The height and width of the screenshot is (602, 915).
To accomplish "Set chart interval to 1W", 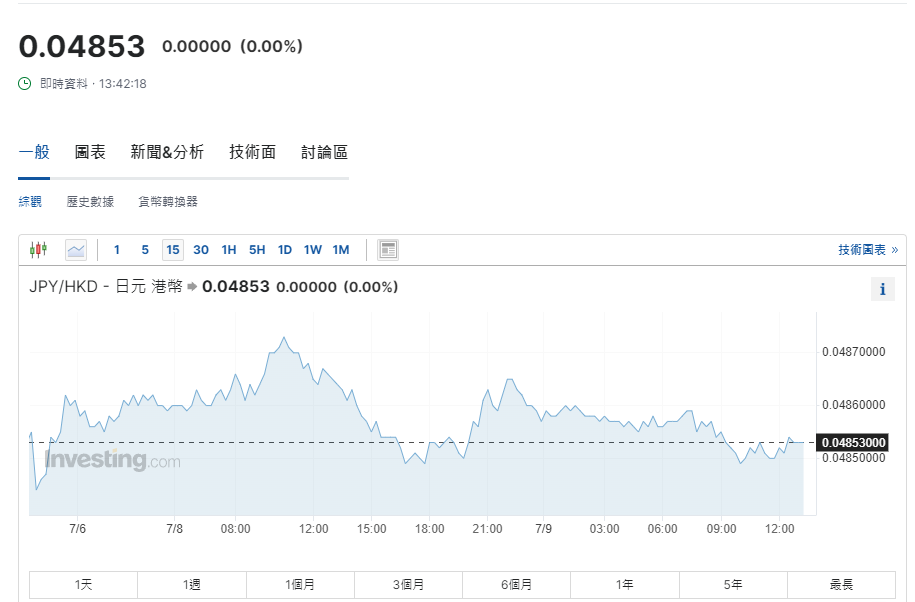I will tap(313, 249).
